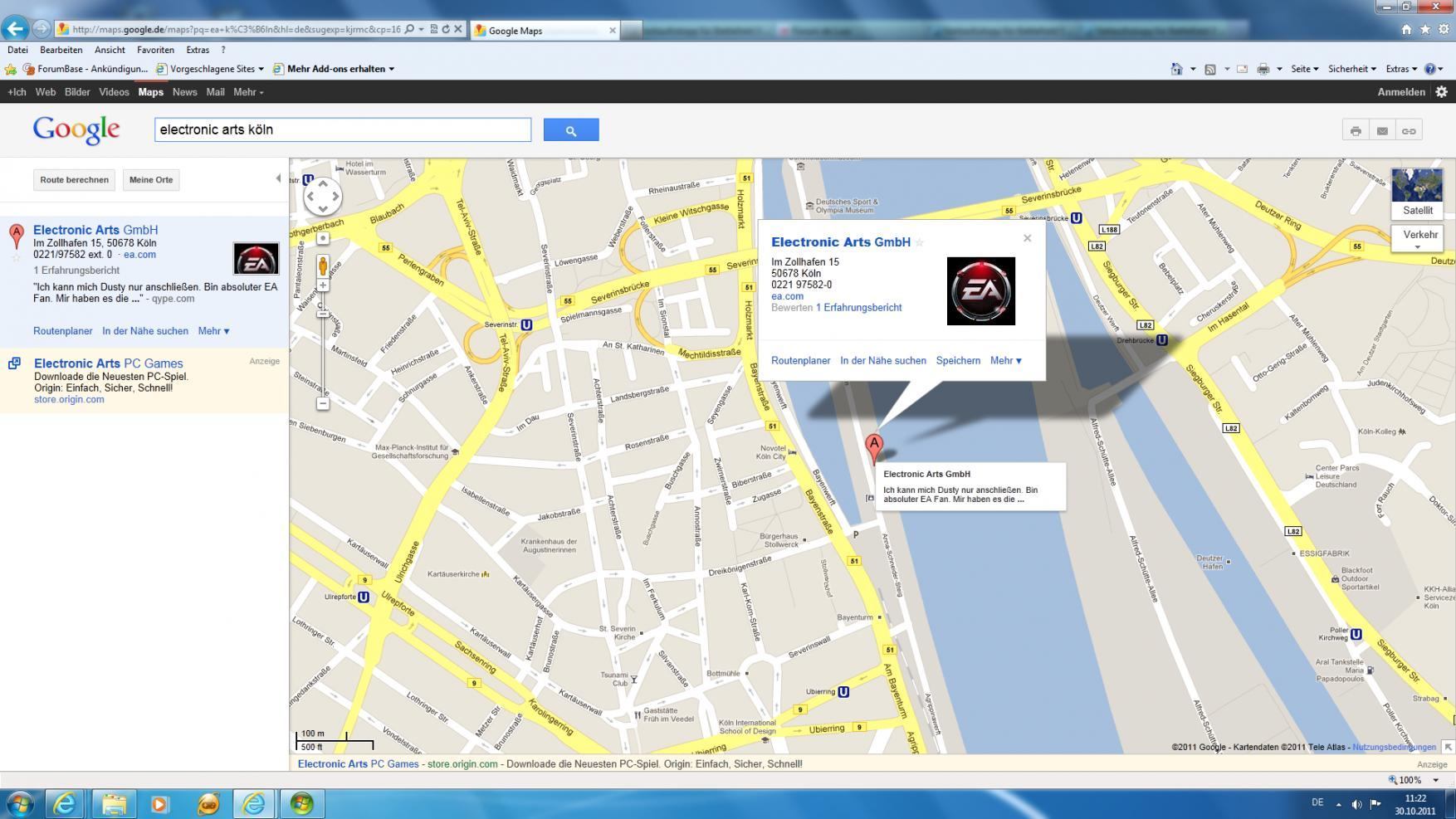Click the electronic arts köln search field
The height and width of the screenshot is (819, 1456).
[x=343, y=129]
